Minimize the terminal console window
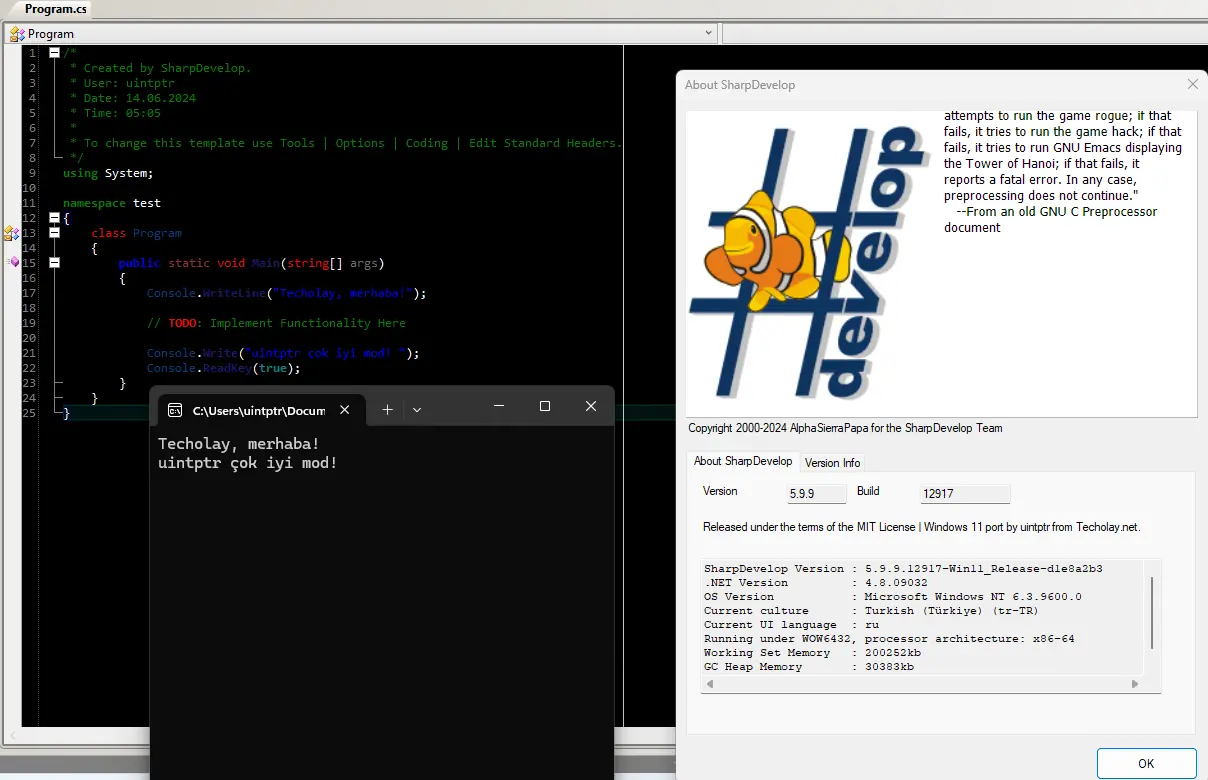Image resolution: width=1208 pixels, height=780 pixels. point(499,406)
